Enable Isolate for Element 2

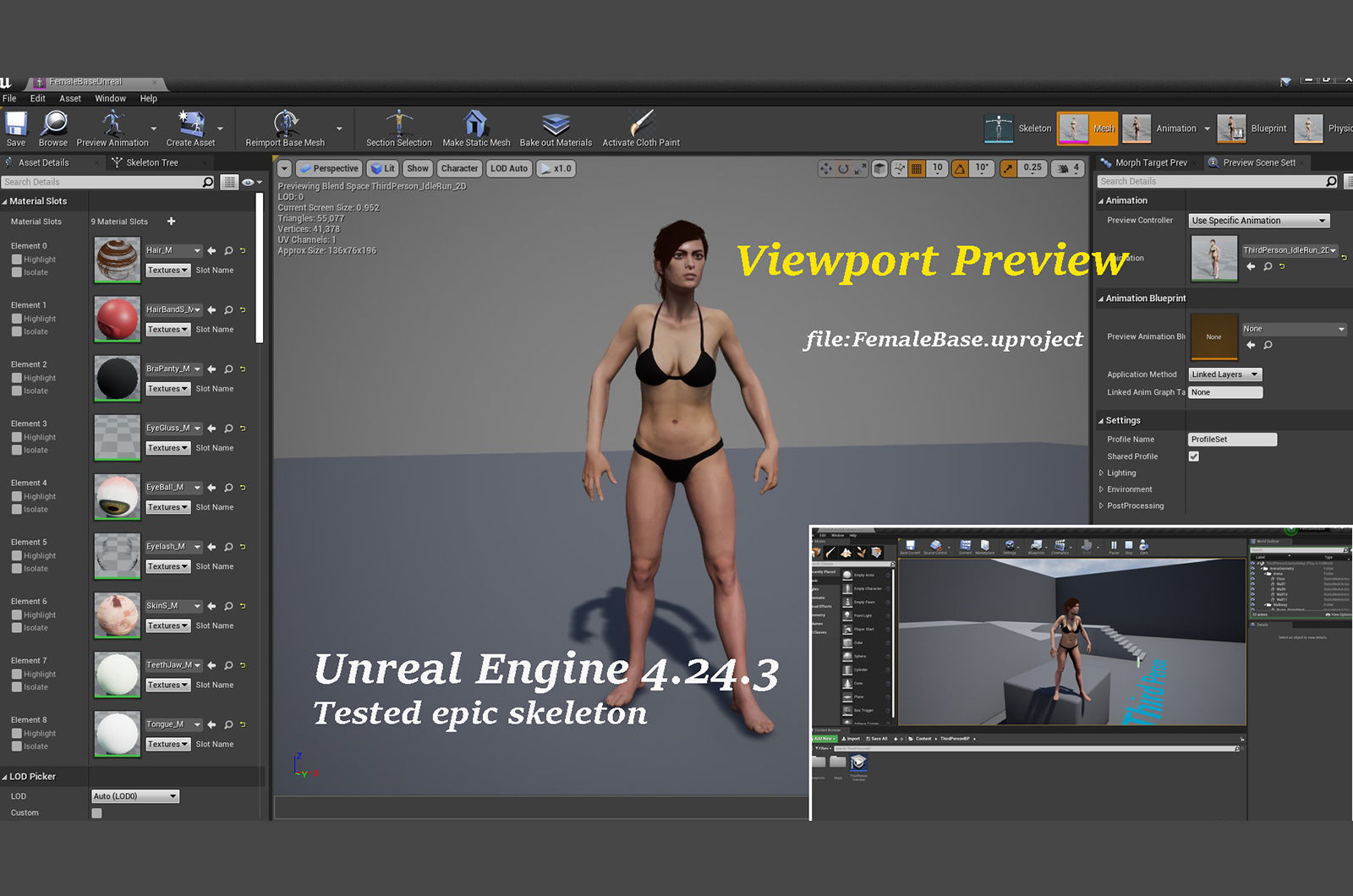16,391
